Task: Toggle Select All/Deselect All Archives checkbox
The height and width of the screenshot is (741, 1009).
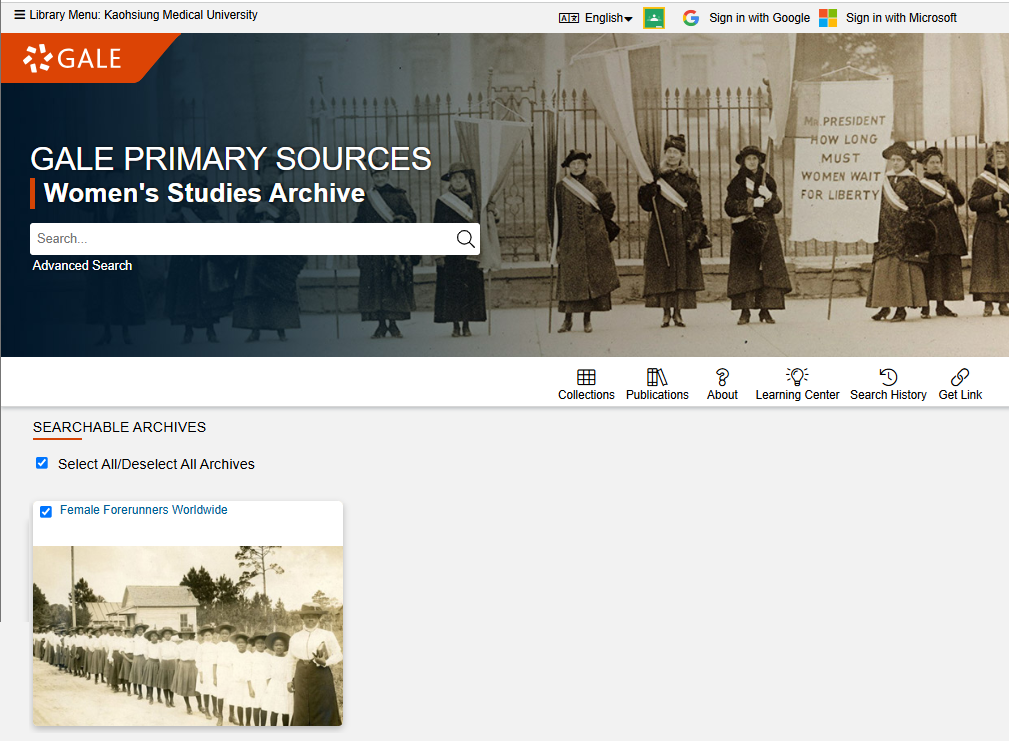Action: click(42, 463)
